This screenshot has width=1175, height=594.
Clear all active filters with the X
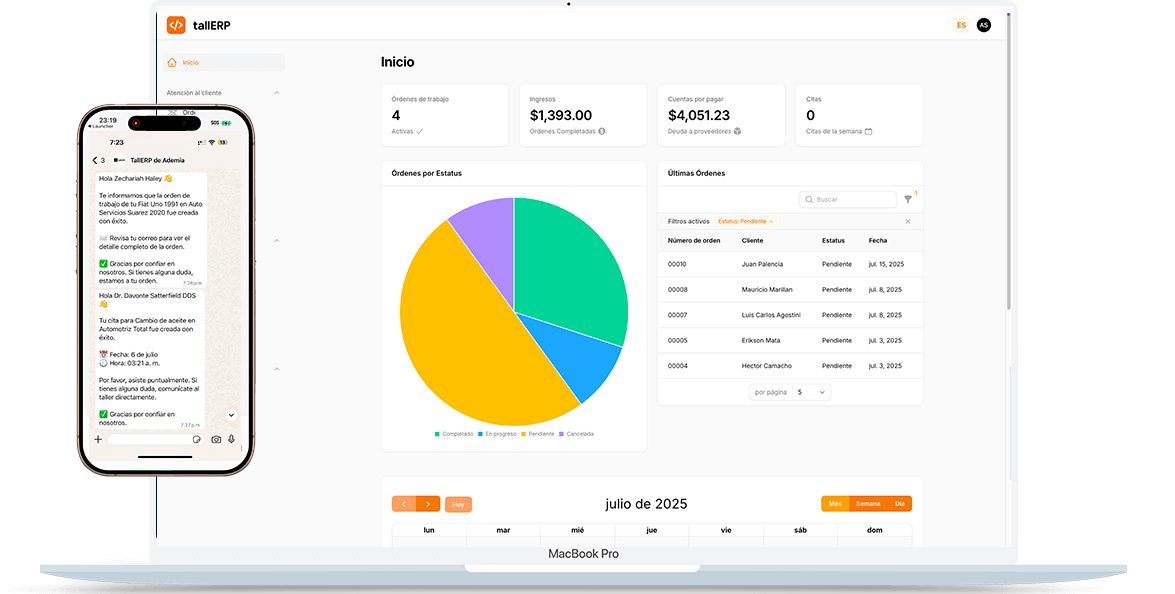pos(908,221)
